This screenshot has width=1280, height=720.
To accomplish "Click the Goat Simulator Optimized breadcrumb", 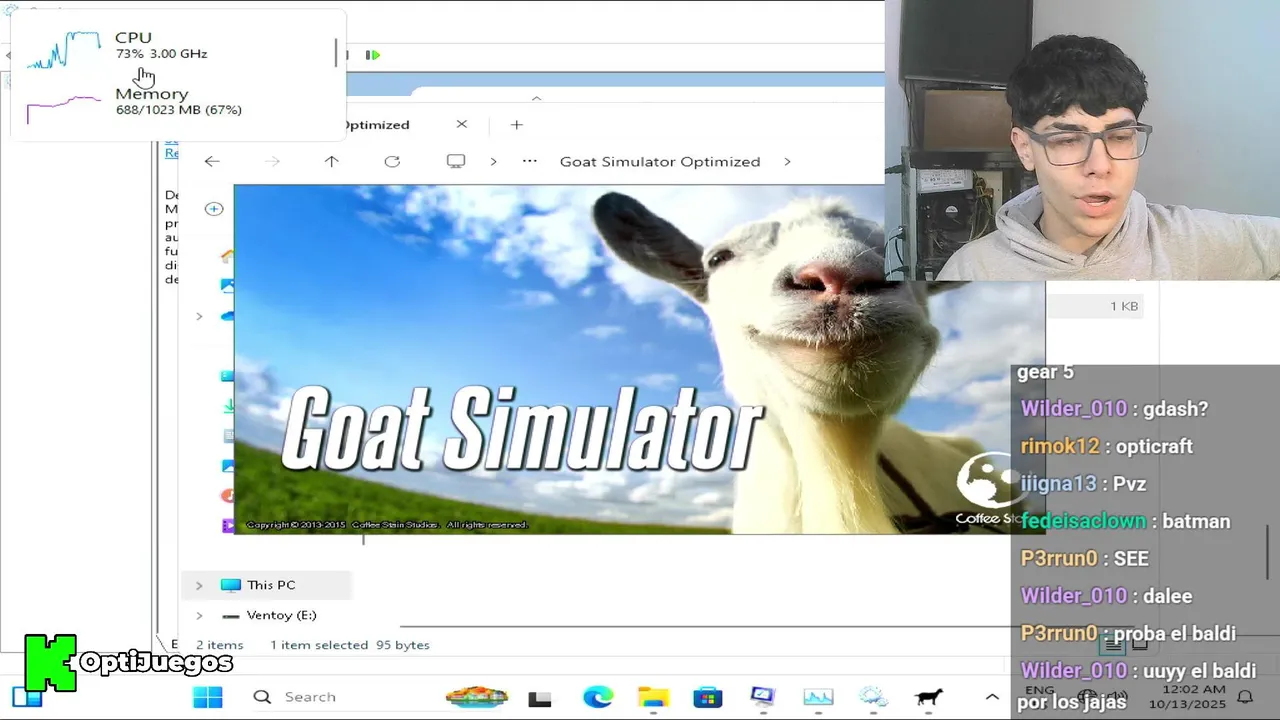I will [660, 161].
